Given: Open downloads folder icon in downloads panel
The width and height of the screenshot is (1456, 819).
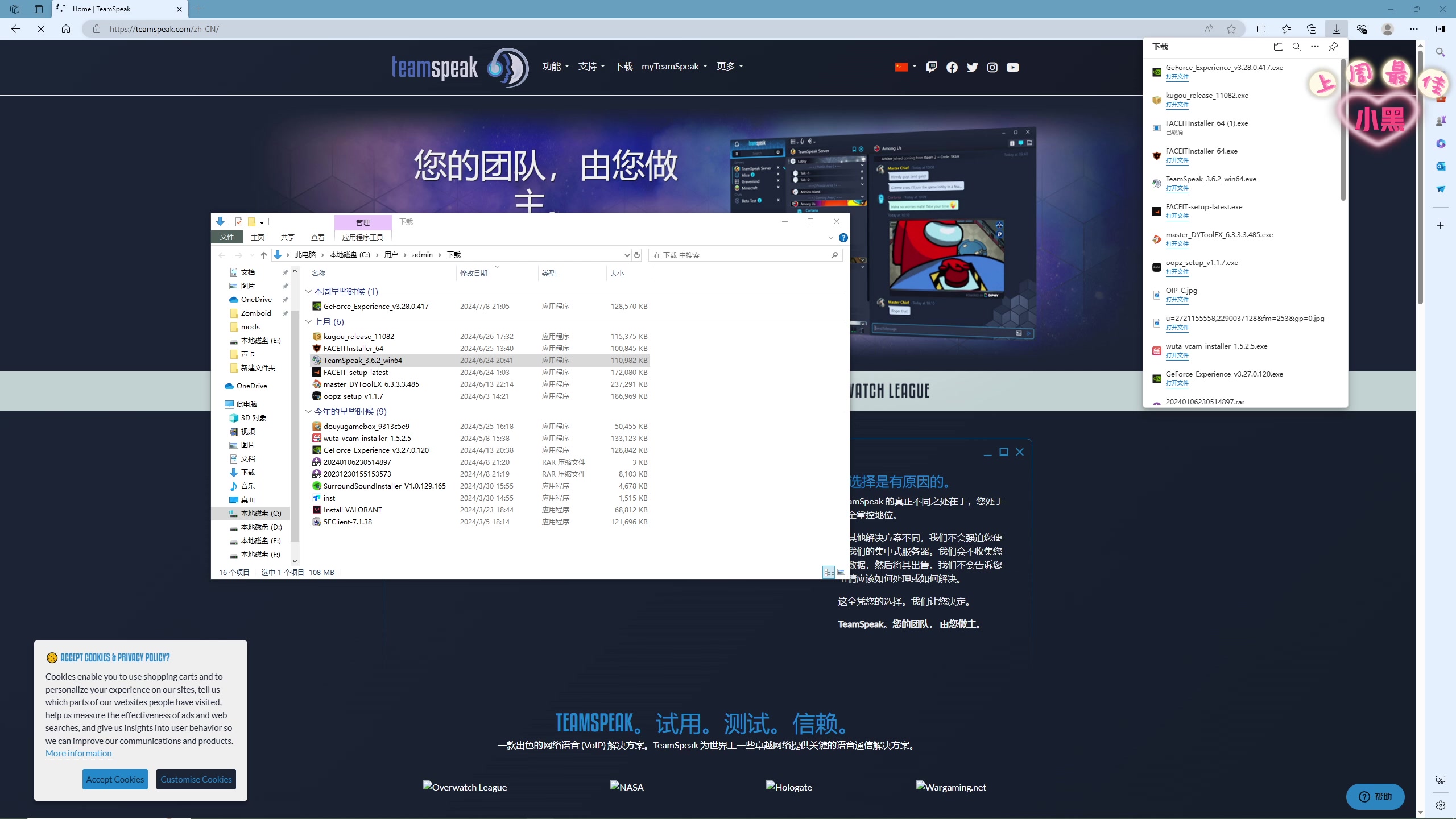Looking at the screenshot, I should pos(1279,47).
